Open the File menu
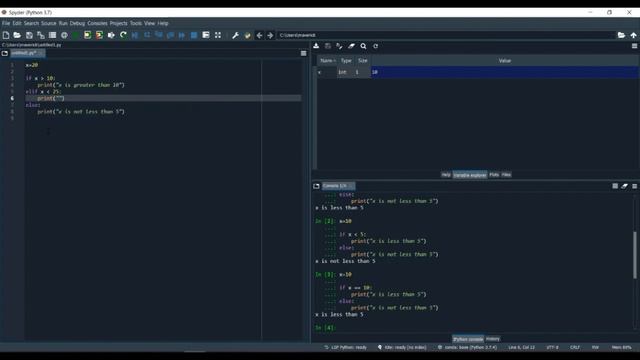The width and height of the screenshot is (640, 360). [x=6, y=23]
